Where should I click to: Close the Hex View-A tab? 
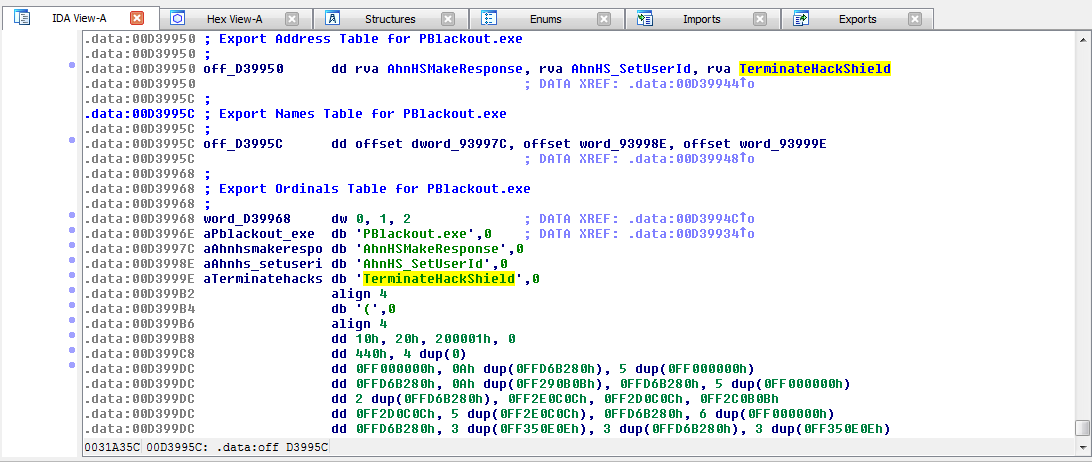point(292,19)
